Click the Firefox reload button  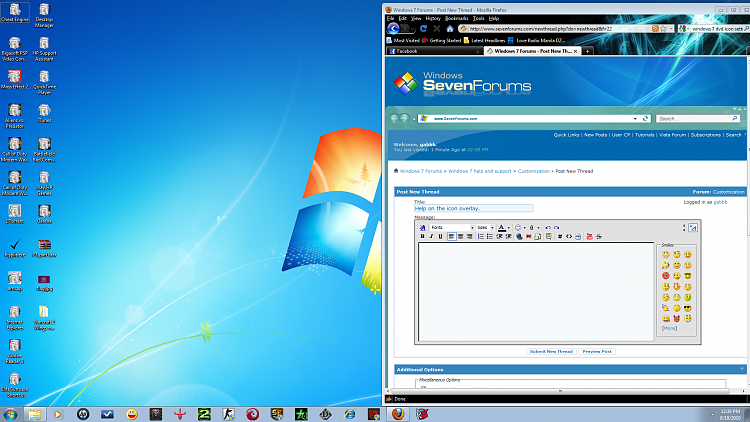pos(423,29)
